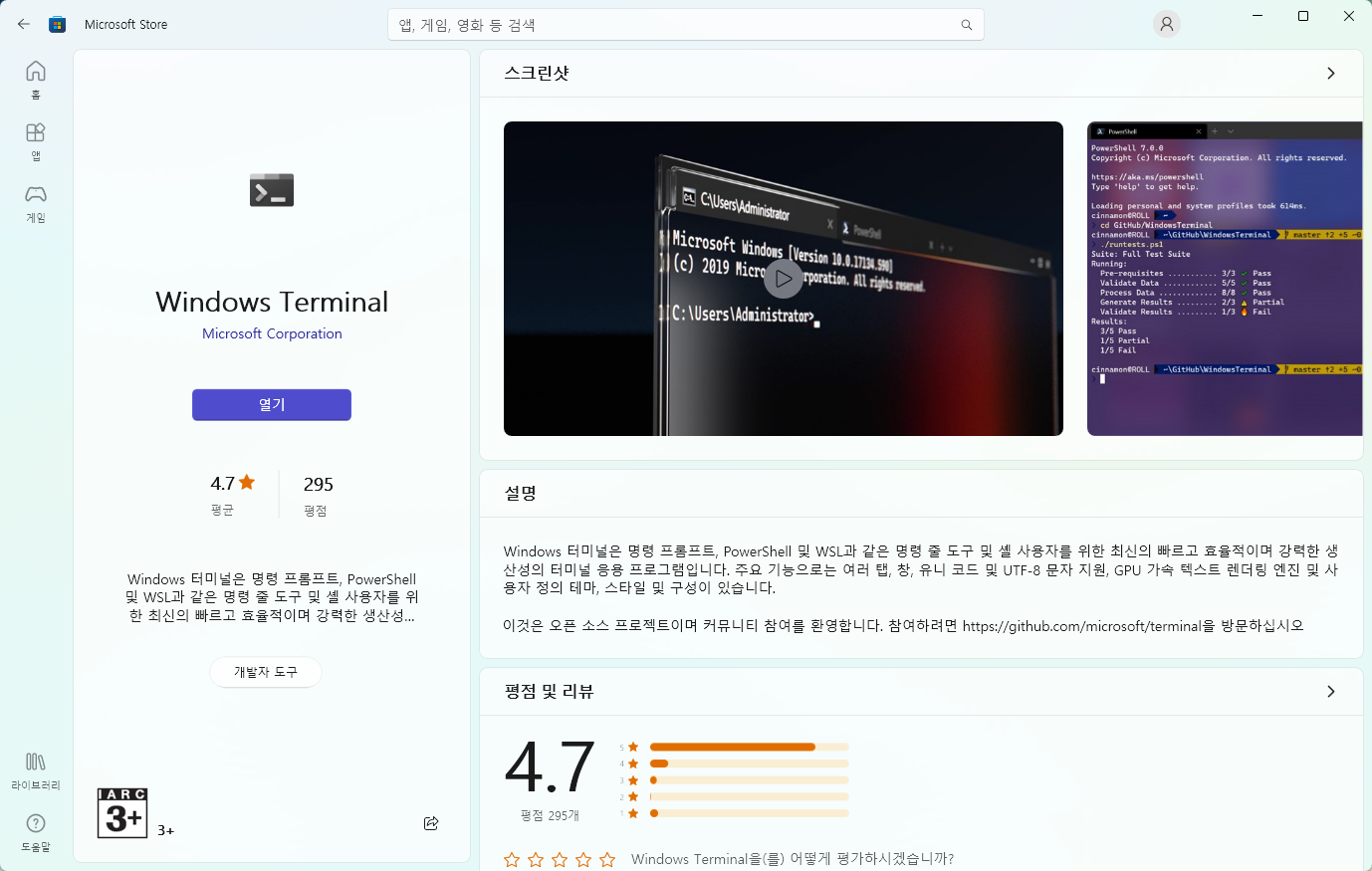This screenshot has height=871, width=1372.
Task: Click the search magnifier icon
Action: click(967, 25)
